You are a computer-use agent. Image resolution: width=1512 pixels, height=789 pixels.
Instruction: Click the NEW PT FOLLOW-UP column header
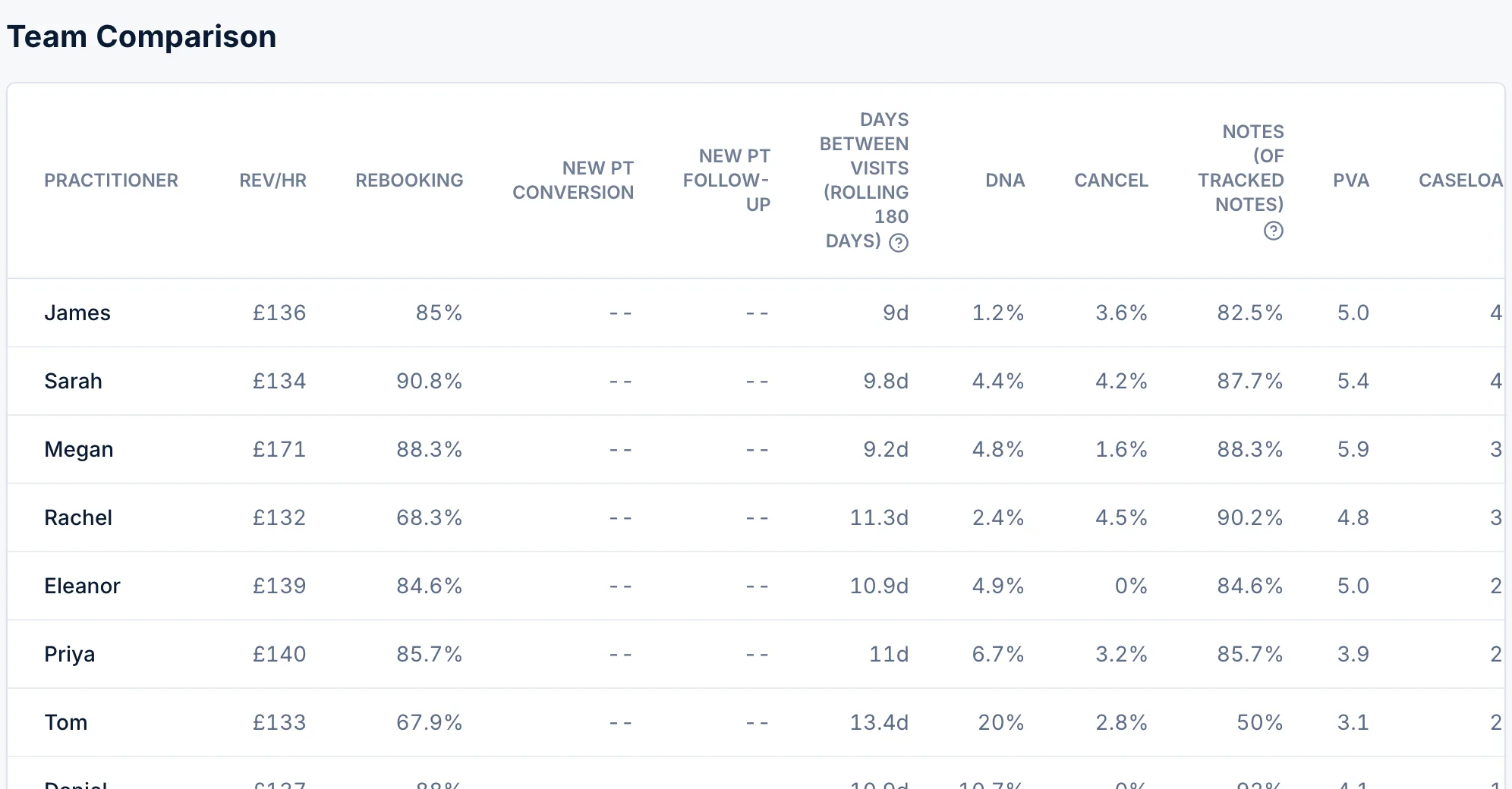tap(726, 181)
